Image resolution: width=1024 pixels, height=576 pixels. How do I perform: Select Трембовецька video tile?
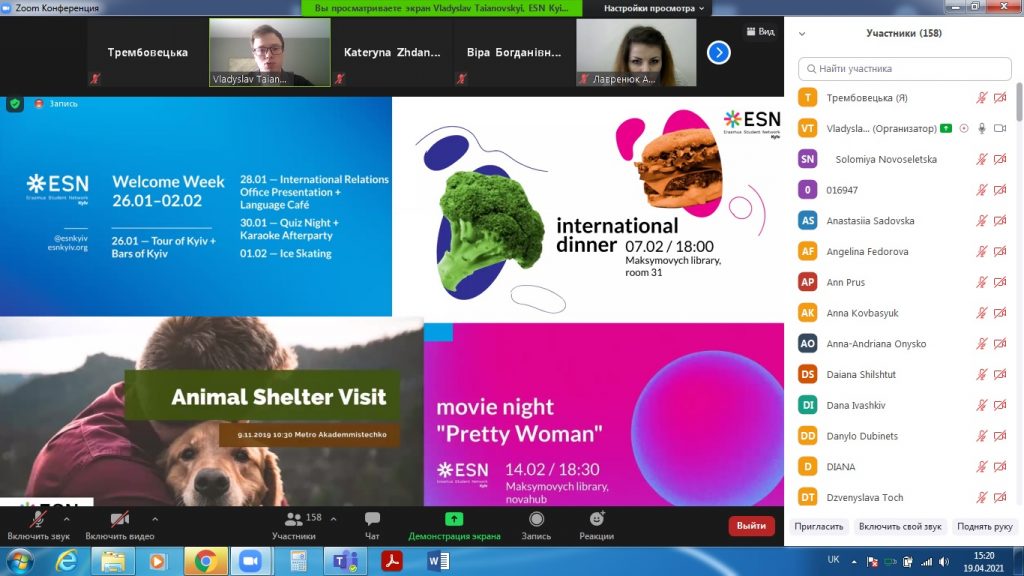coord(148,52)
